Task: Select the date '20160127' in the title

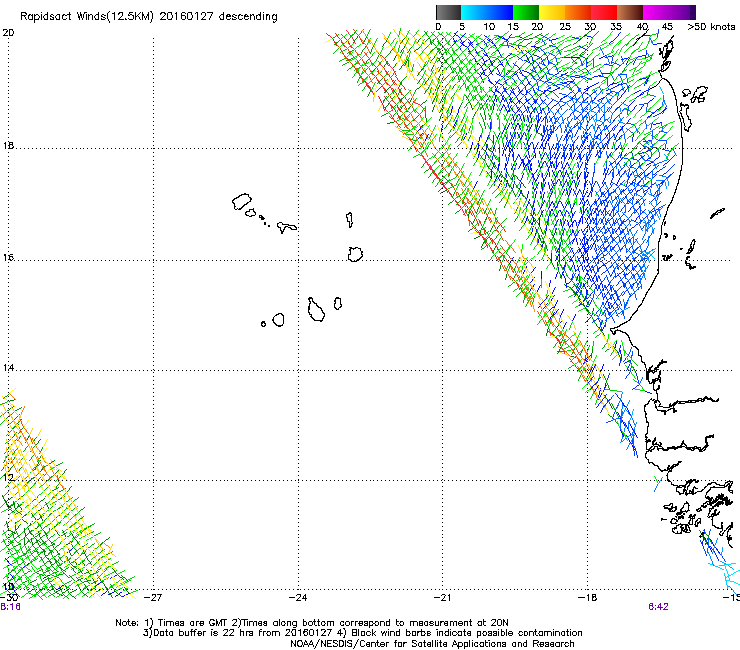Action: 186,16
